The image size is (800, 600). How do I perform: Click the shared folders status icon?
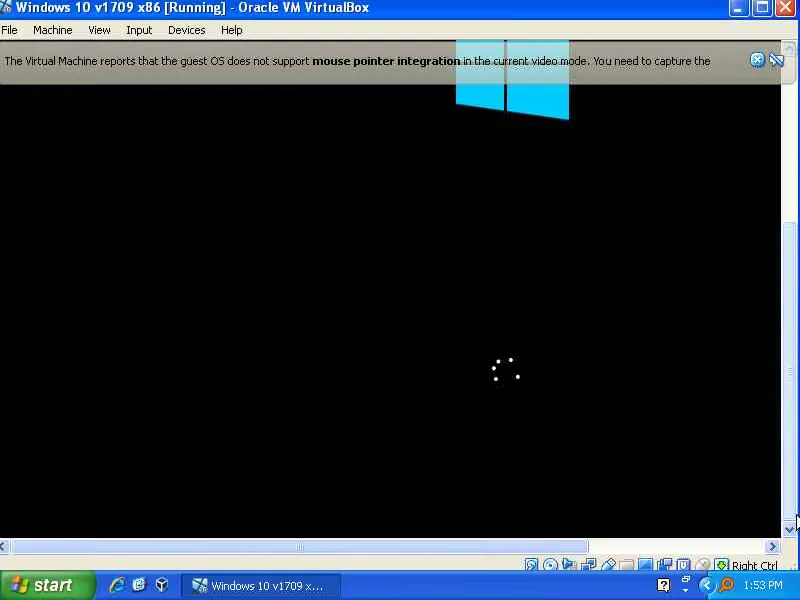click(627, 565)
